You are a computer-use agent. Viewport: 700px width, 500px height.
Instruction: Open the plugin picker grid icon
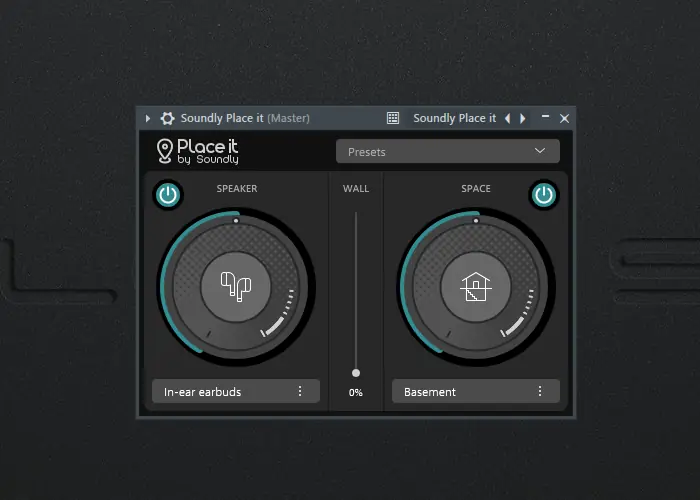[x=393, y=118]
